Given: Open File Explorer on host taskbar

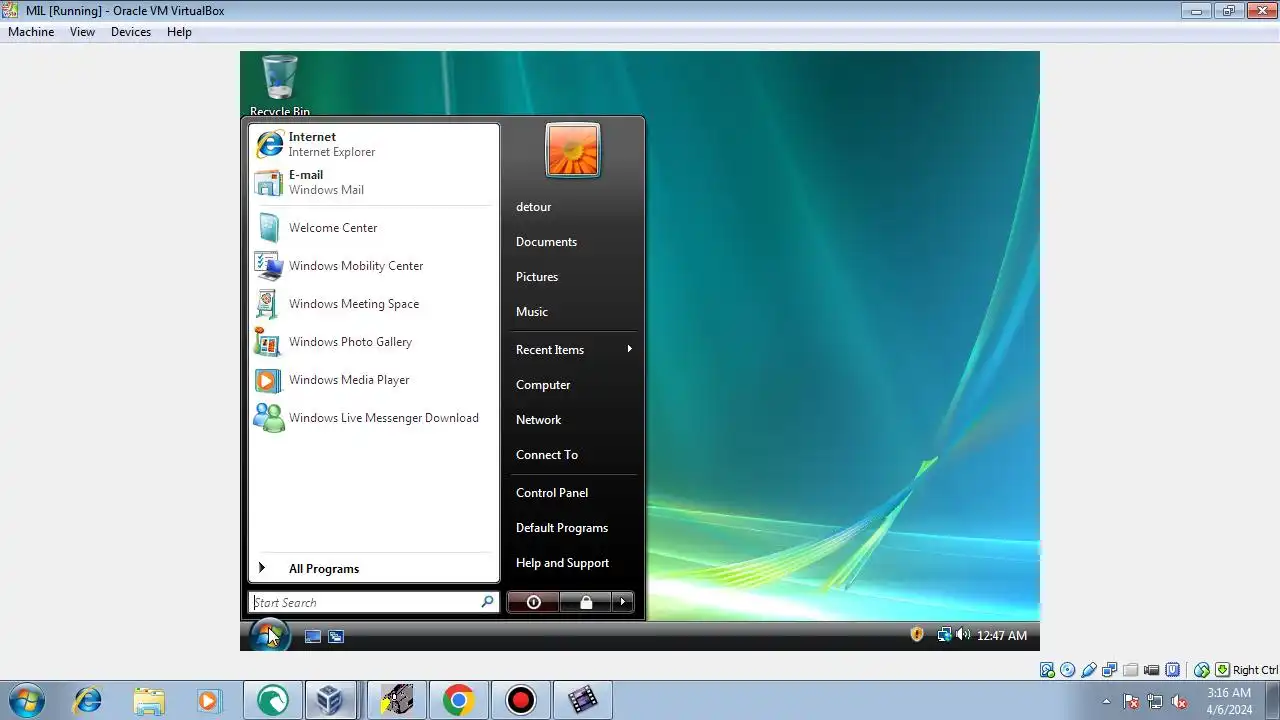Looking at the screenshot, I should pyautogui.click(x=148, y=700).
